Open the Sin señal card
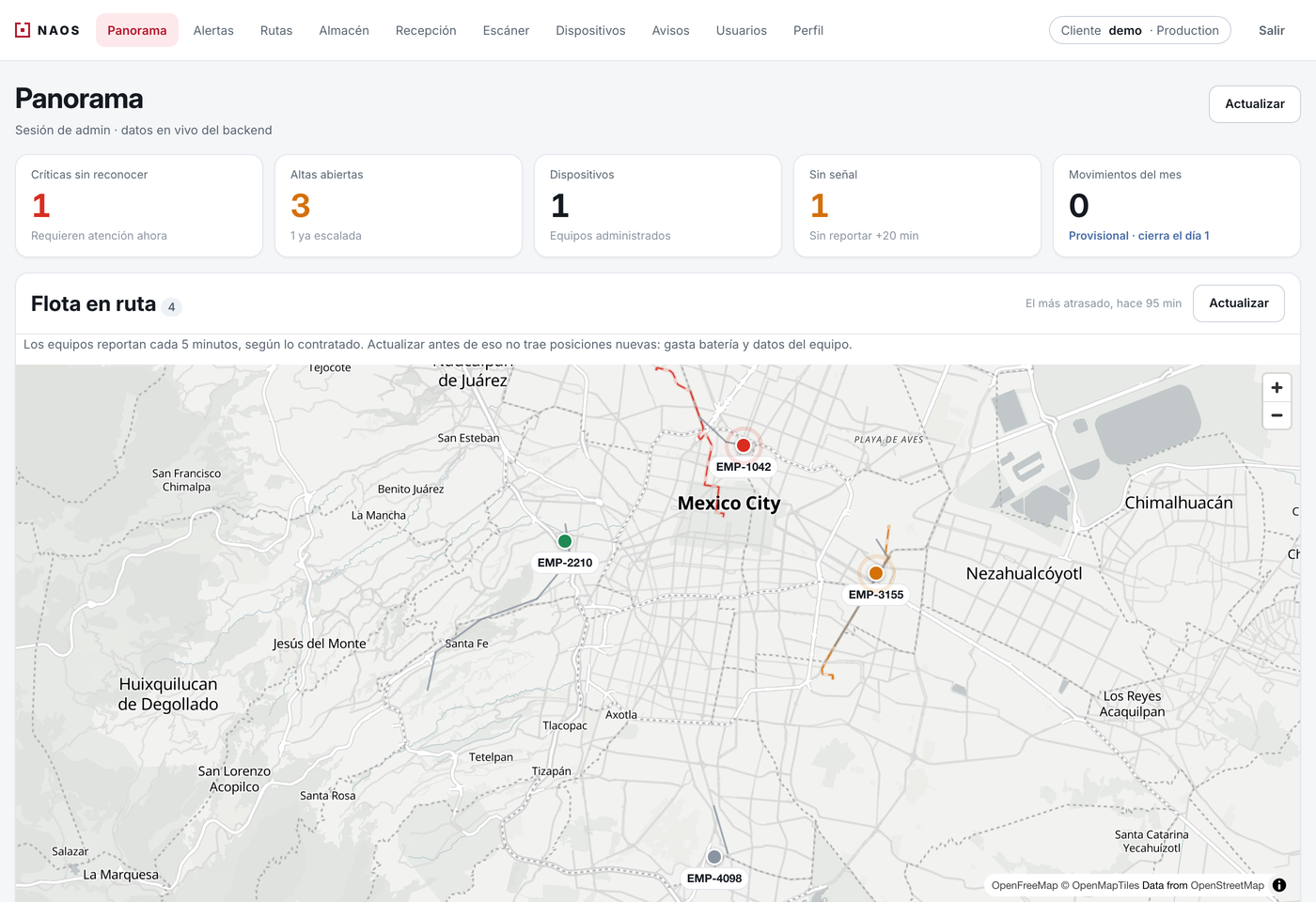Viewport: 1316px width, 902px height. tap(917, 206)
